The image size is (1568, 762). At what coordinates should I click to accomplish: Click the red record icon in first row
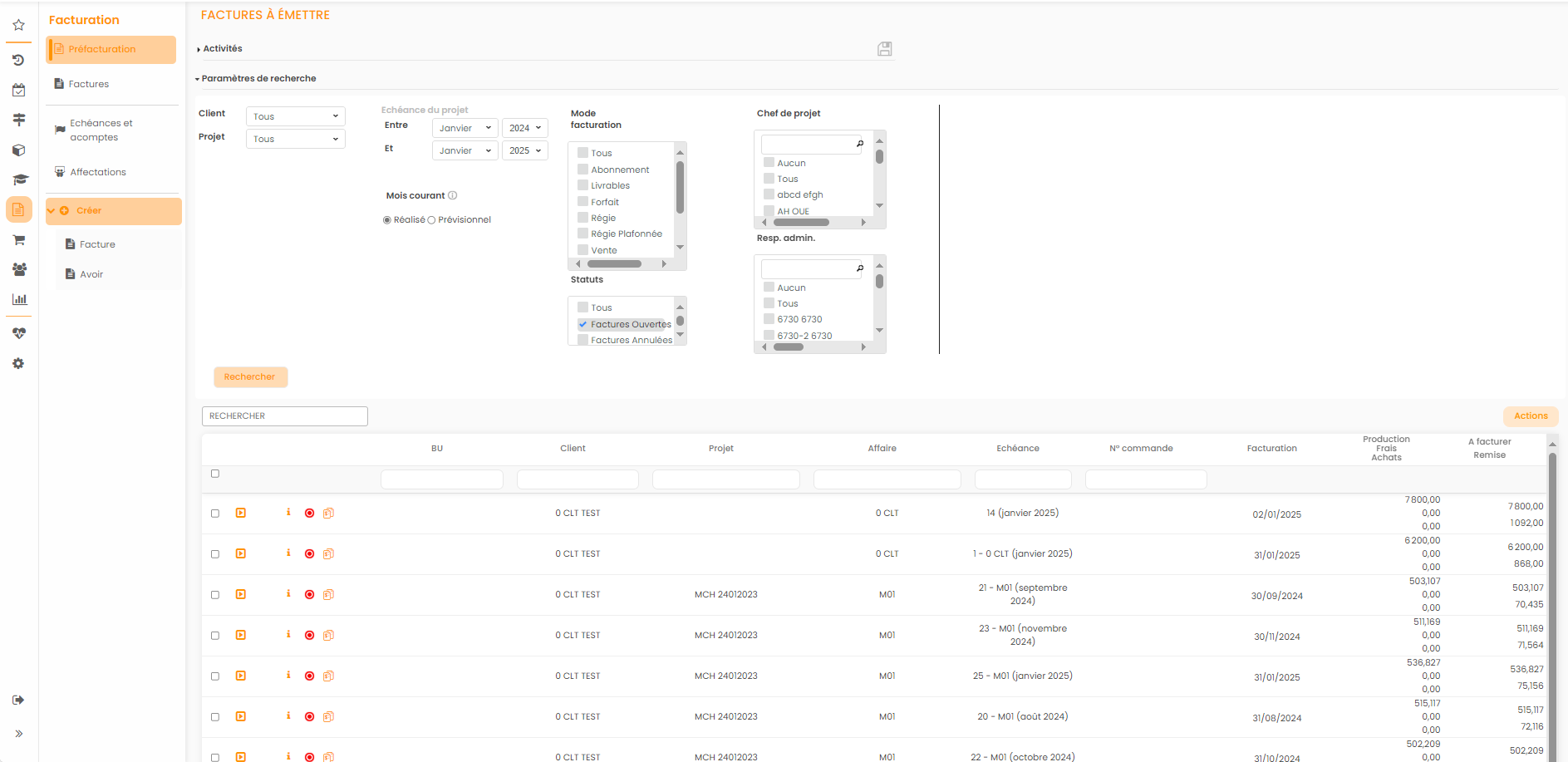click(309, 514)
